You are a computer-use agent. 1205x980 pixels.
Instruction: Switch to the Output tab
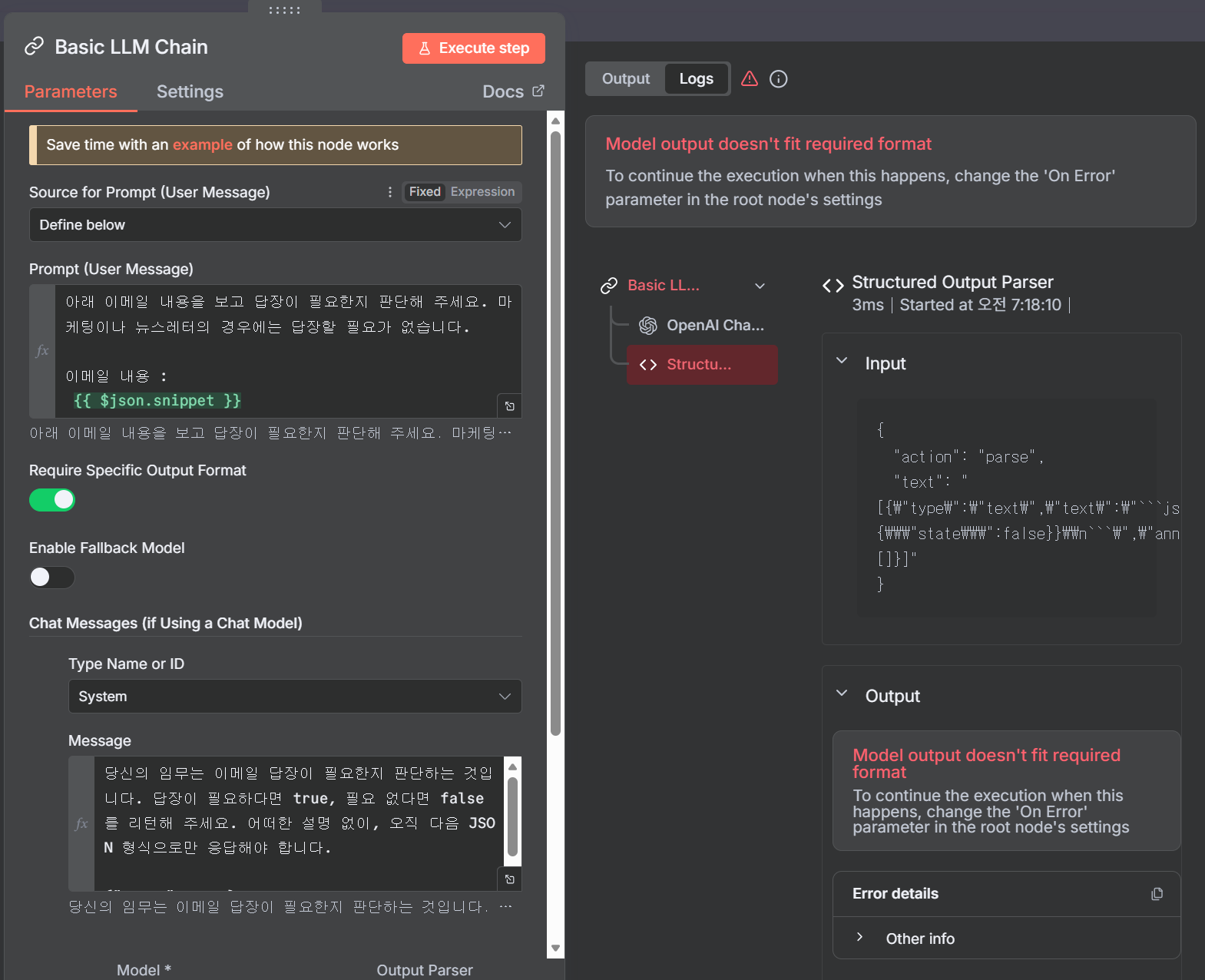point(626,79)
